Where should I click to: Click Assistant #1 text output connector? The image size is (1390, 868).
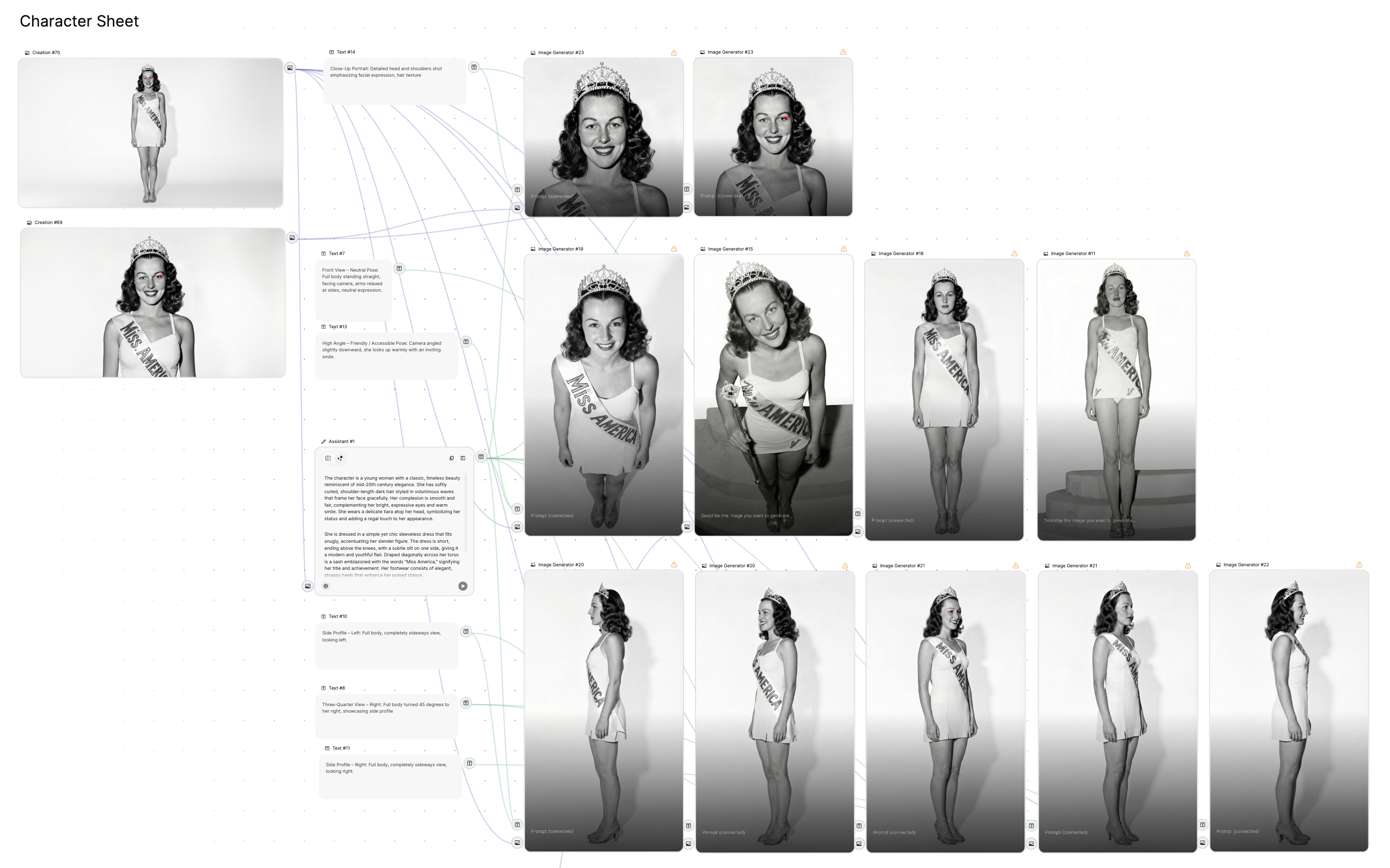[x=481, y=457]
